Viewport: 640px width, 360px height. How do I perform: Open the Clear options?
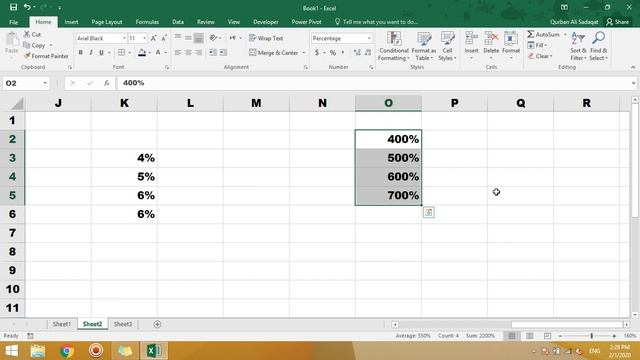[x=540, y=56]
